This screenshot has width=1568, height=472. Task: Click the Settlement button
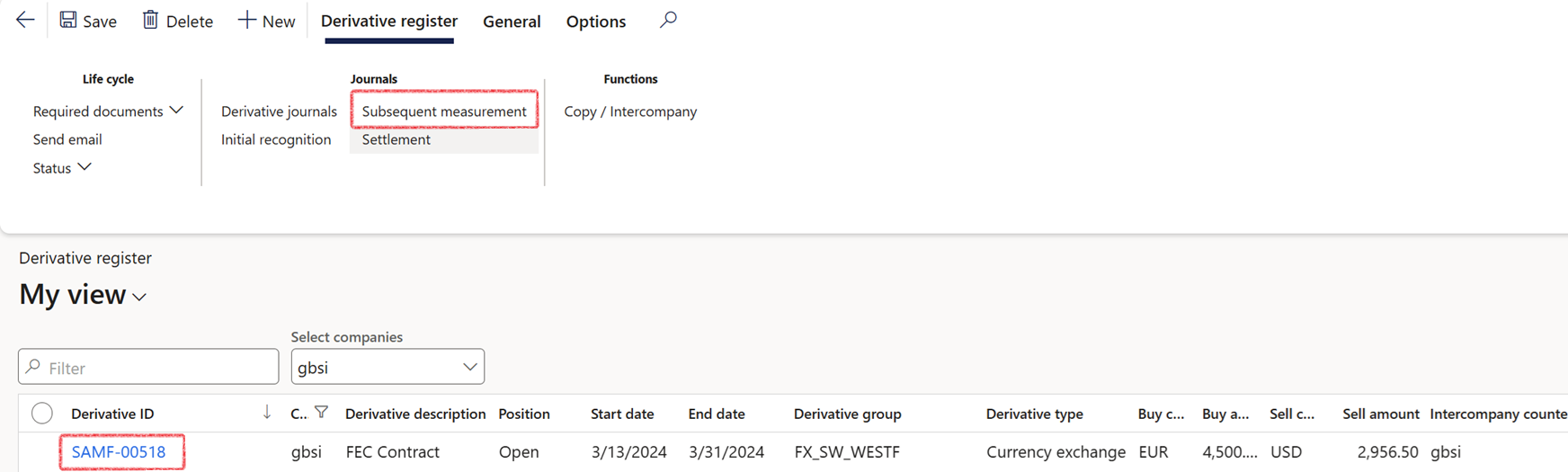[x=396, y=139]
